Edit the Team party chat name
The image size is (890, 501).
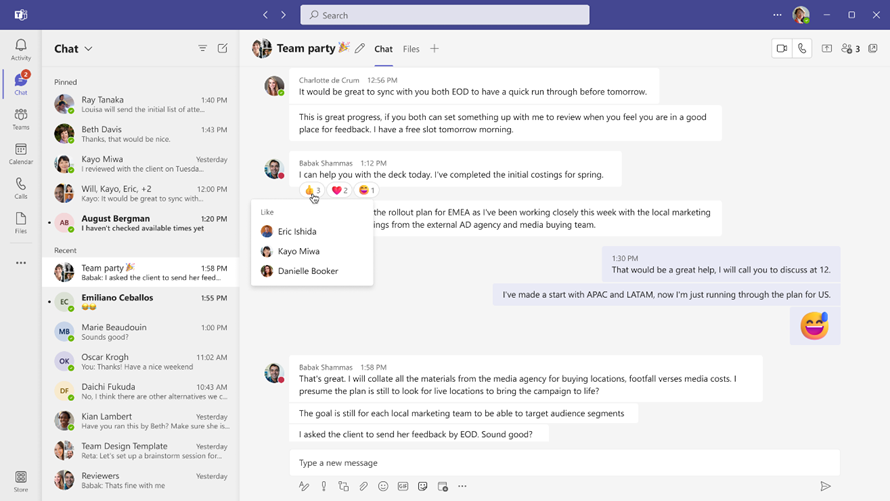click(x=360, y=49)
